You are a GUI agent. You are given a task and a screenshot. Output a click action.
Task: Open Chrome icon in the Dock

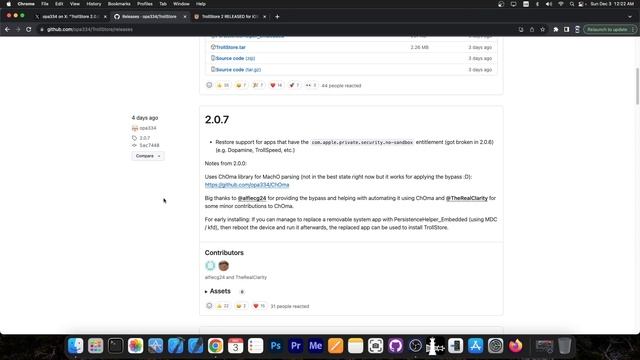click(216, 346)
